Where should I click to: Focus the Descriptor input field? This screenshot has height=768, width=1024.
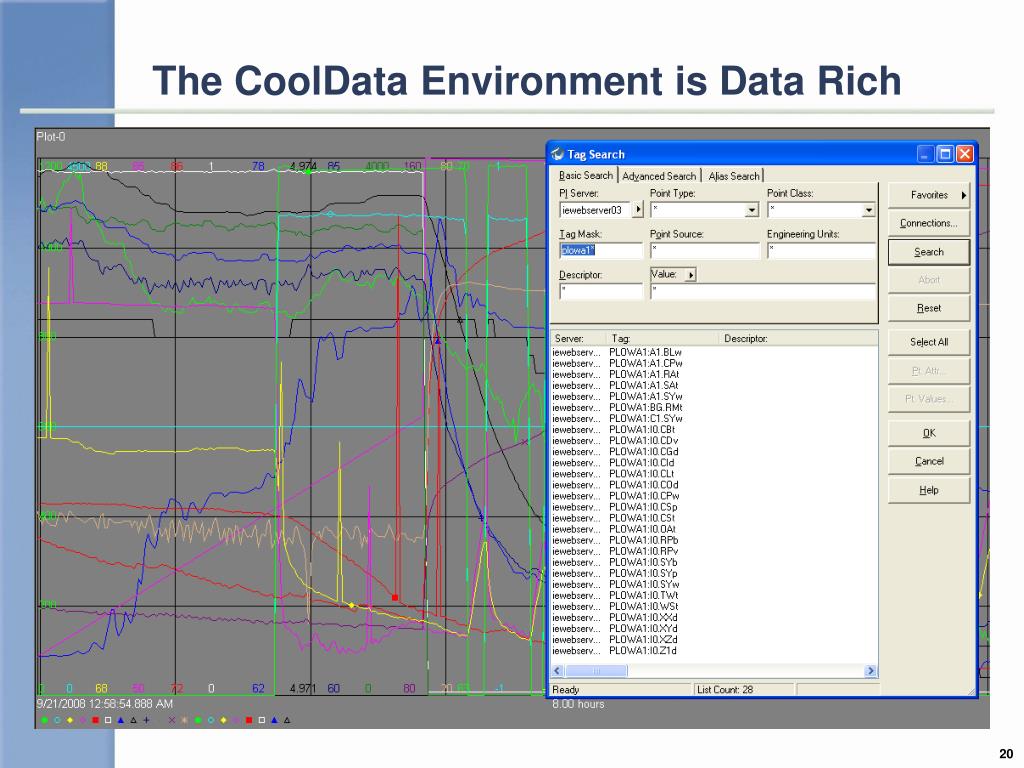pos(601,291)
